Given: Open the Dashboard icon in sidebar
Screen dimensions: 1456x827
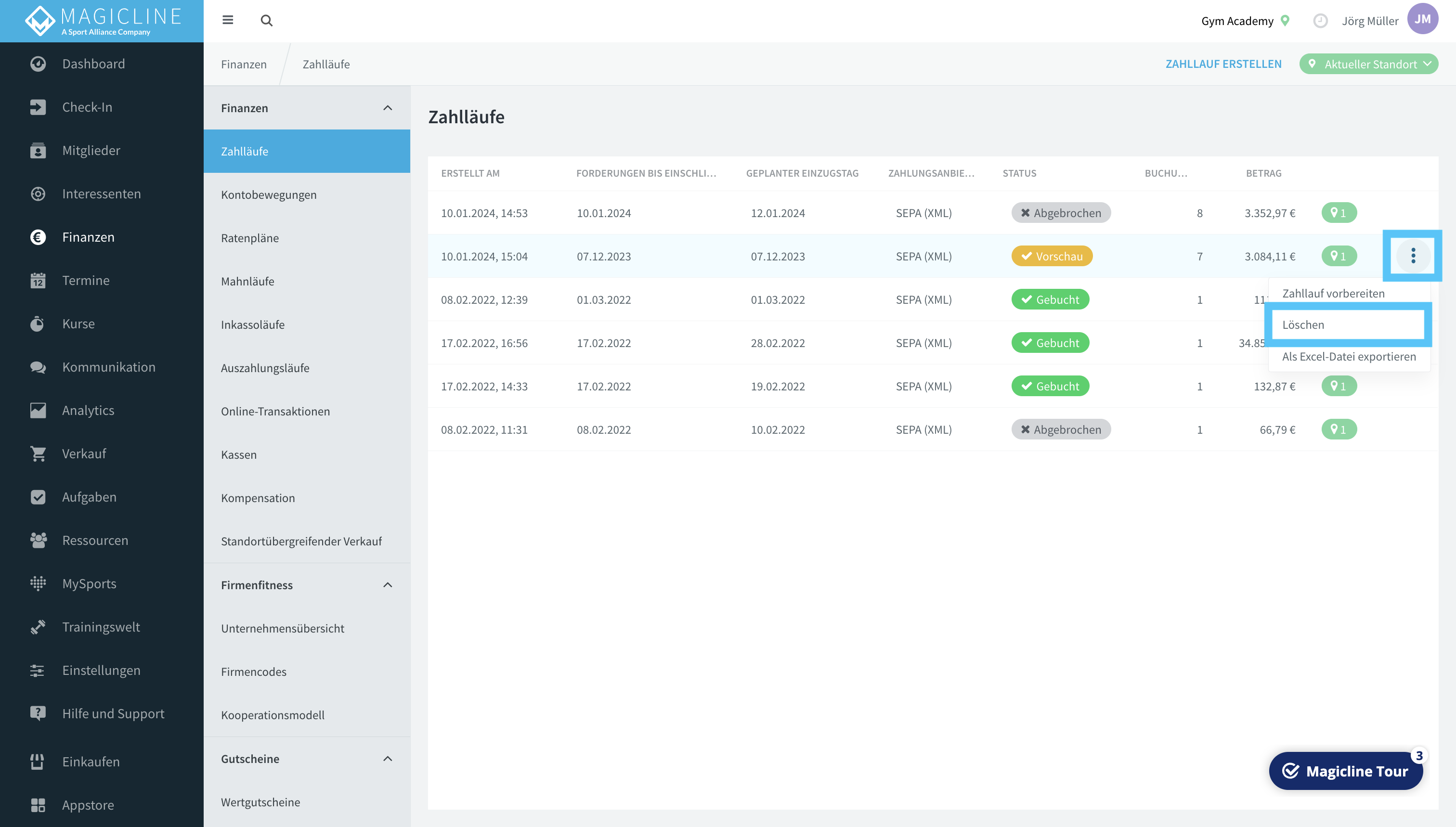Looking at the screenshot, I should pos(38,64).
